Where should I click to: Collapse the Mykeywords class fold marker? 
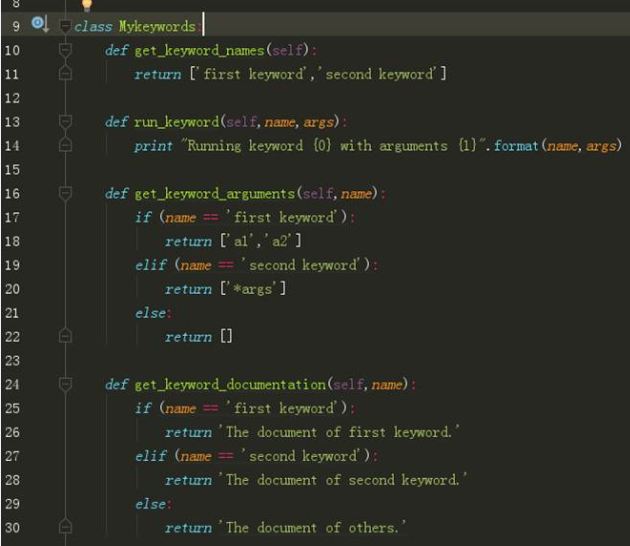(65, 26)
